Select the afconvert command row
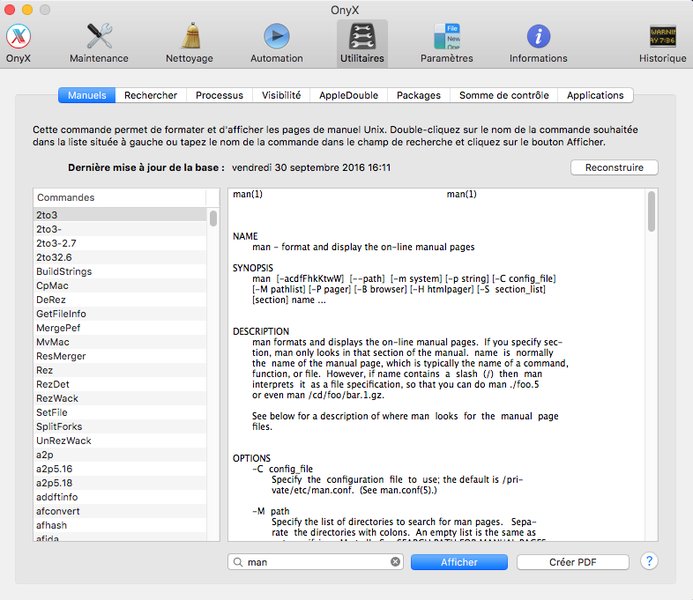This screenshot has width=693, height=600. (x=120, y=511)
